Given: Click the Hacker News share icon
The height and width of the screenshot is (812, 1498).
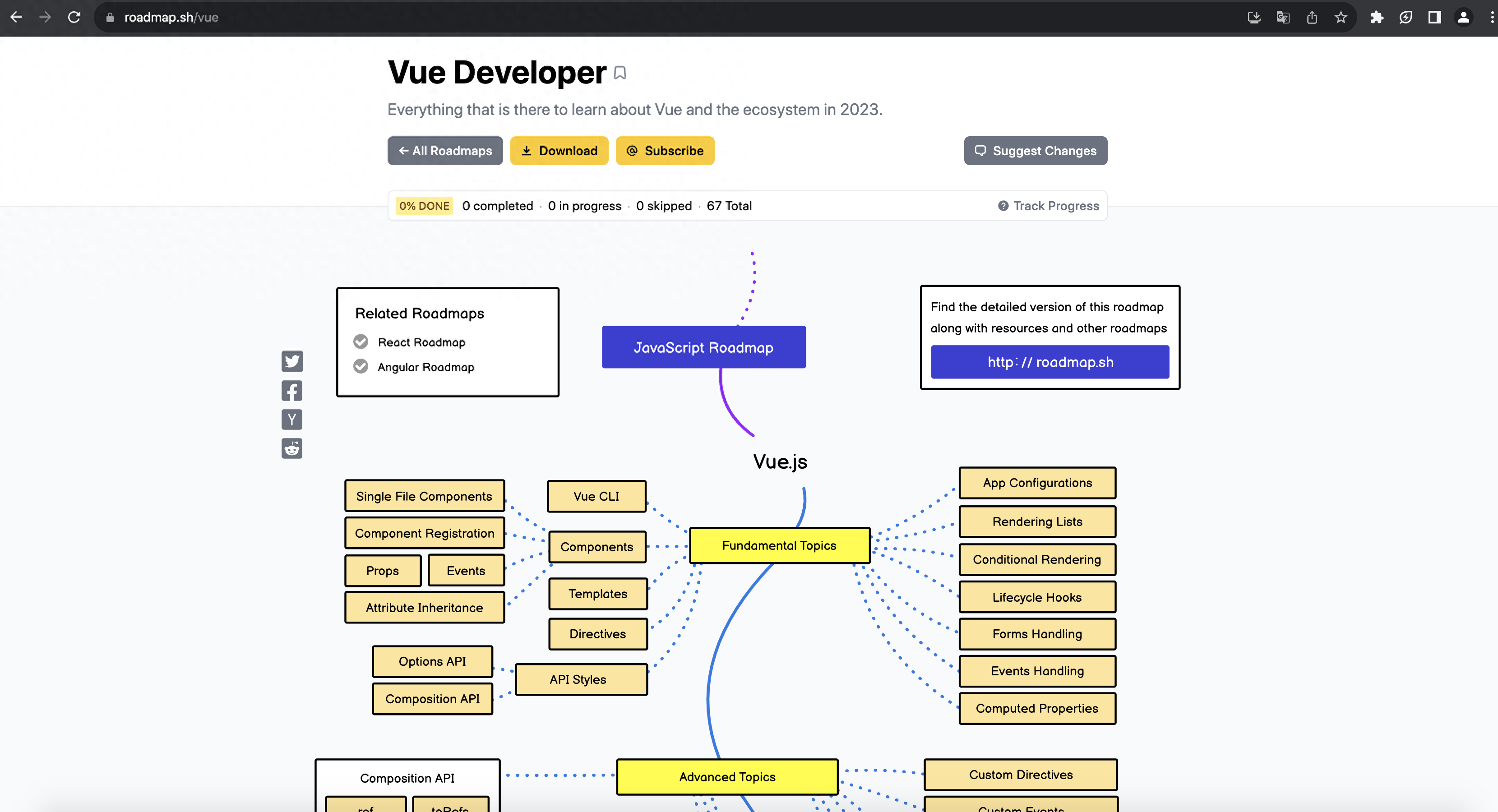Looking at the screenshot, I should 291,419.
